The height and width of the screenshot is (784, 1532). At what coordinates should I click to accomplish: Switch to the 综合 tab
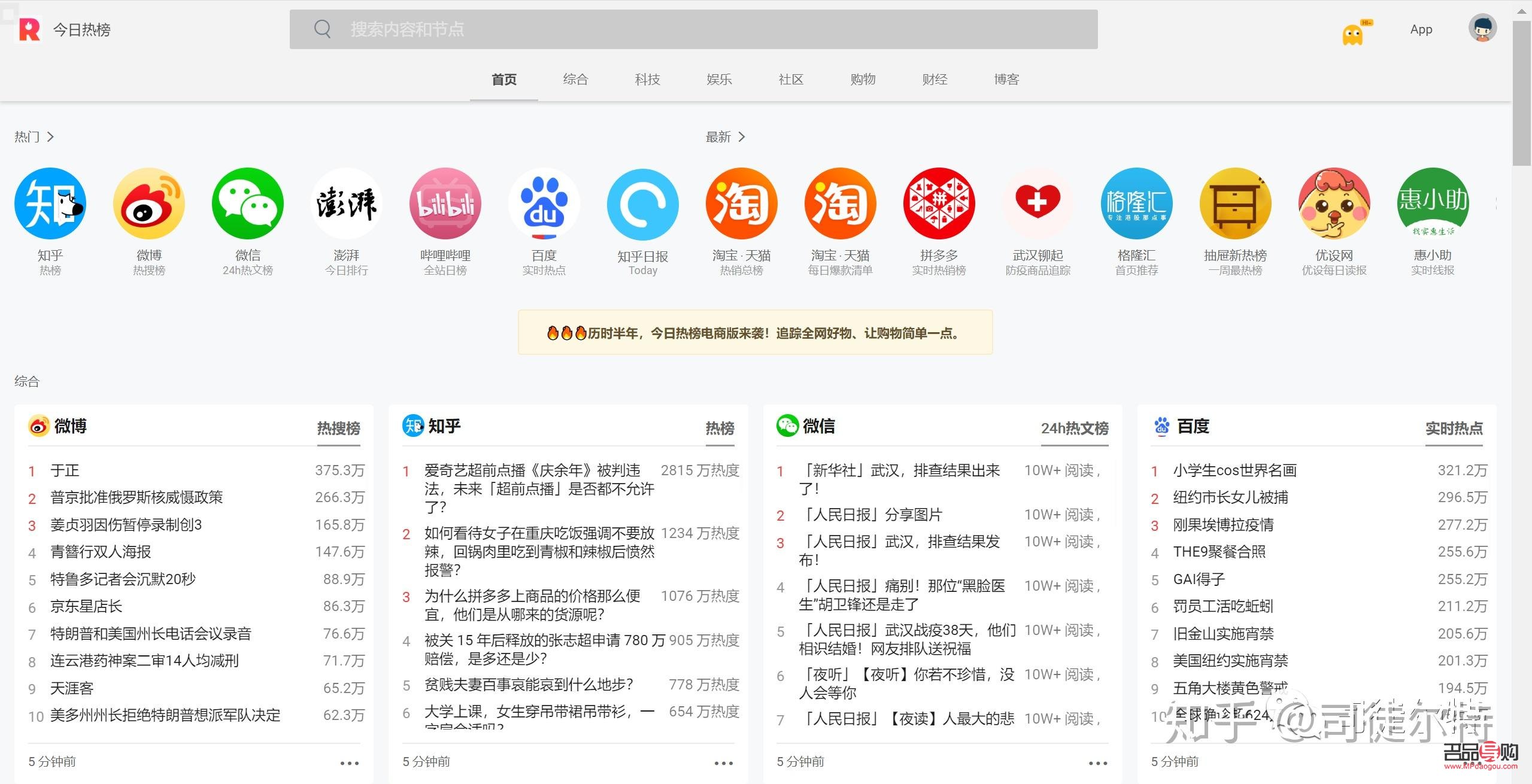click(576, 79)
